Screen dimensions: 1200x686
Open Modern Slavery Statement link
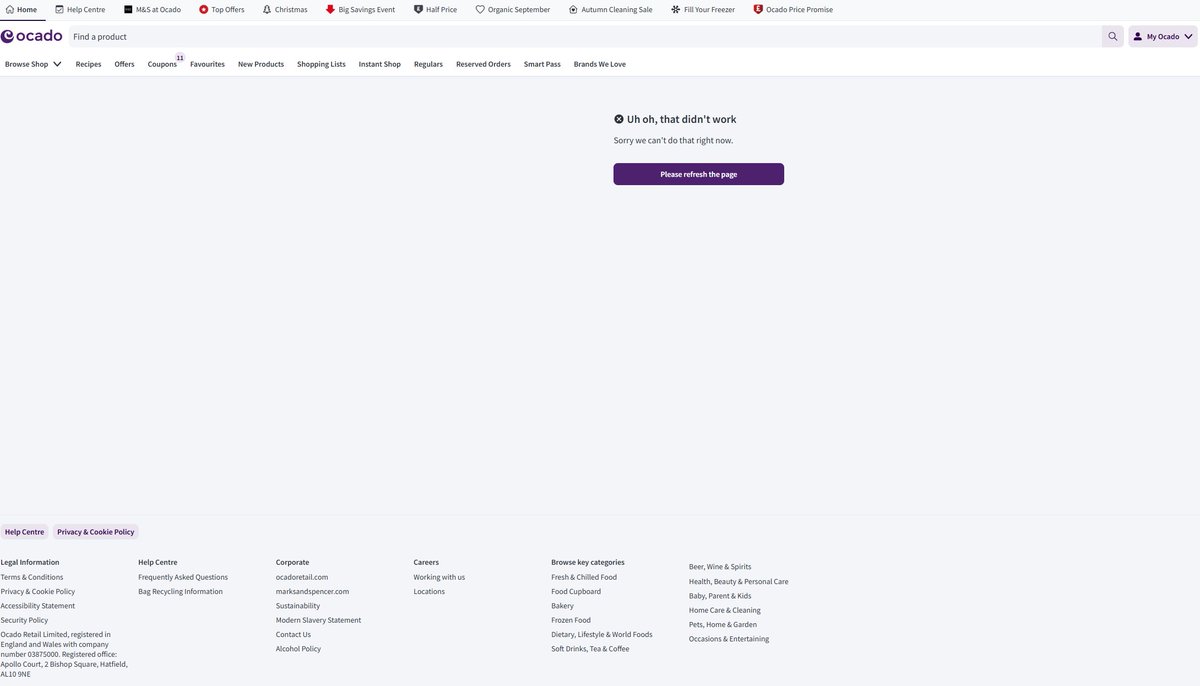coord(318,620)
